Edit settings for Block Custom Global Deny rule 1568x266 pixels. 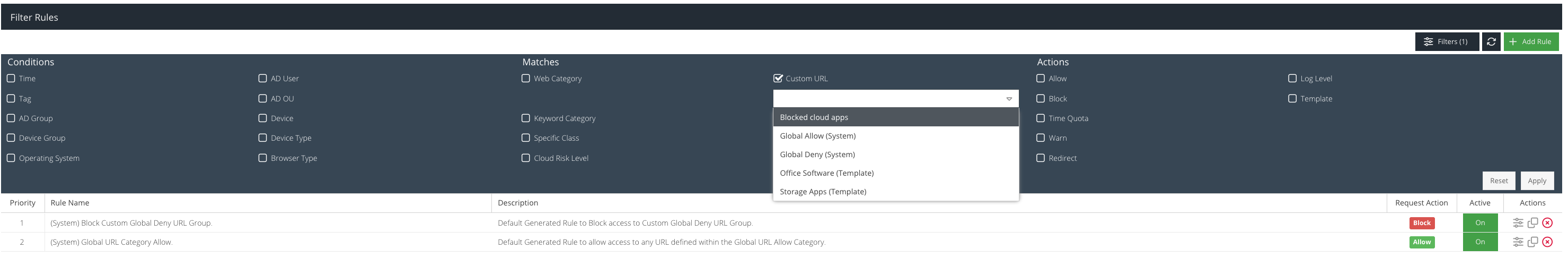pyautogui.click(x=1518, y=222)
